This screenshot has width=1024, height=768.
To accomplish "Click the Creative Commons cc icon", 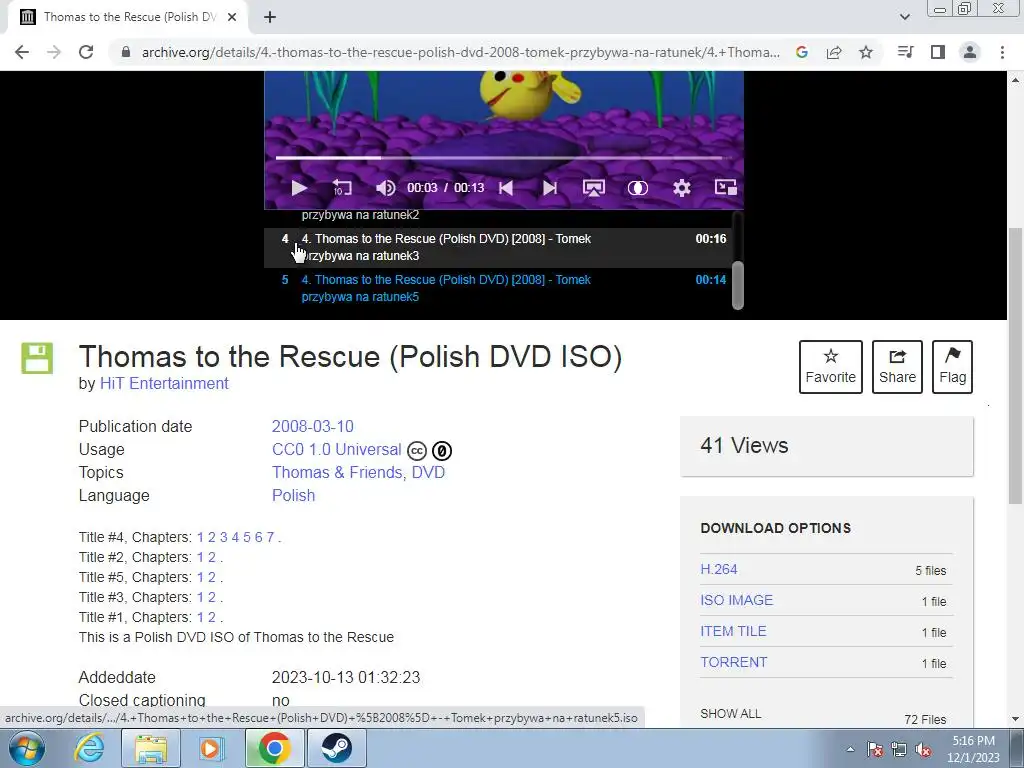I will click(417, 451).
